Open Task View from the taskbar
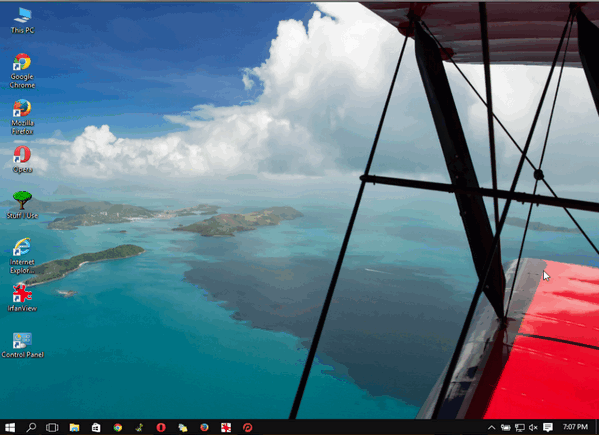Screen dimensions: 599x435 pyautogui.click(x=52, y=427)
